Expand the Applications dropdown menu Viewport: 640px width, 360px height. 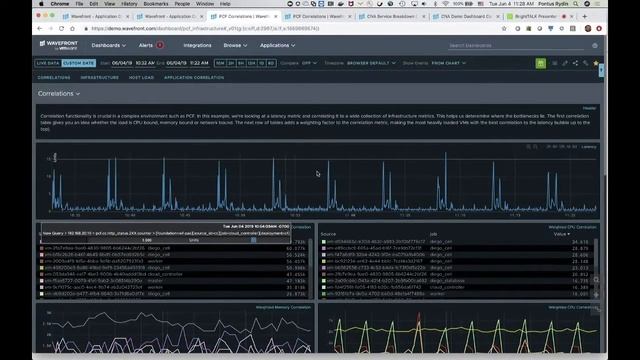277,45
